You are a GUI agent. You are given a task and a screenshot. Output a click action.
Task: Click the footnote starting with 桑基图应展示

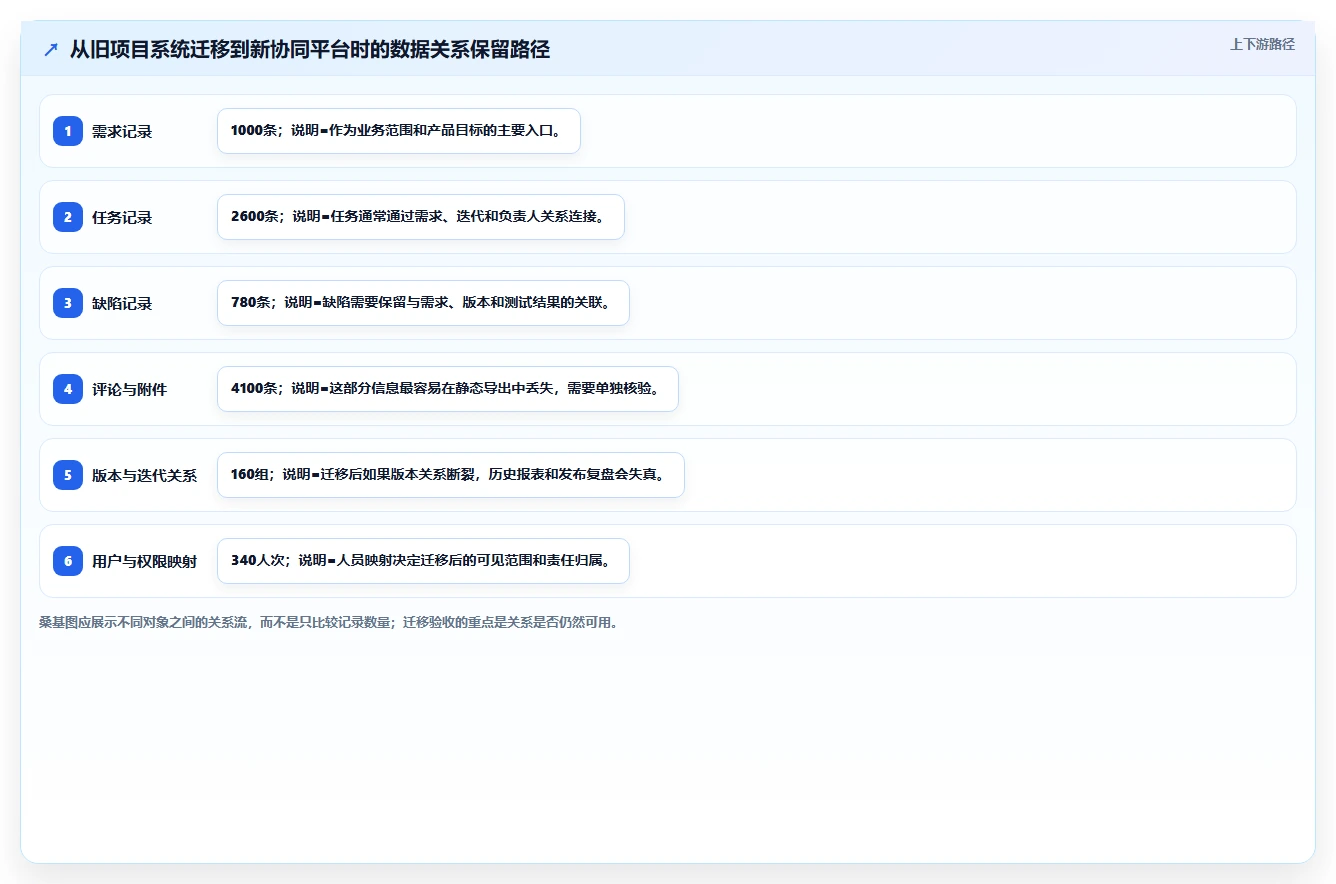329,622
